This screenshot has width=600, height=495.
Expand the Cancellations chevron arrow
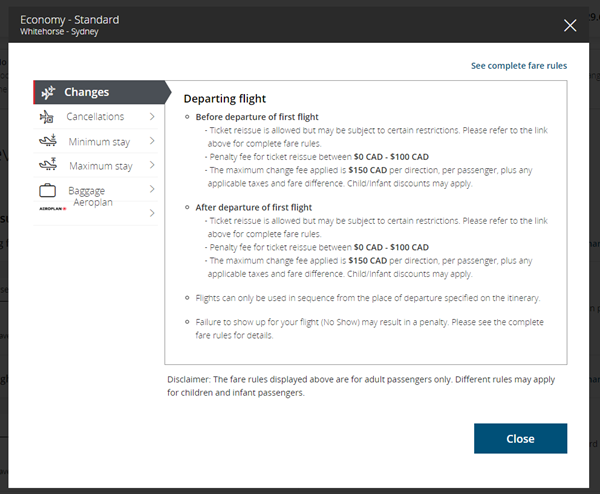152,116
